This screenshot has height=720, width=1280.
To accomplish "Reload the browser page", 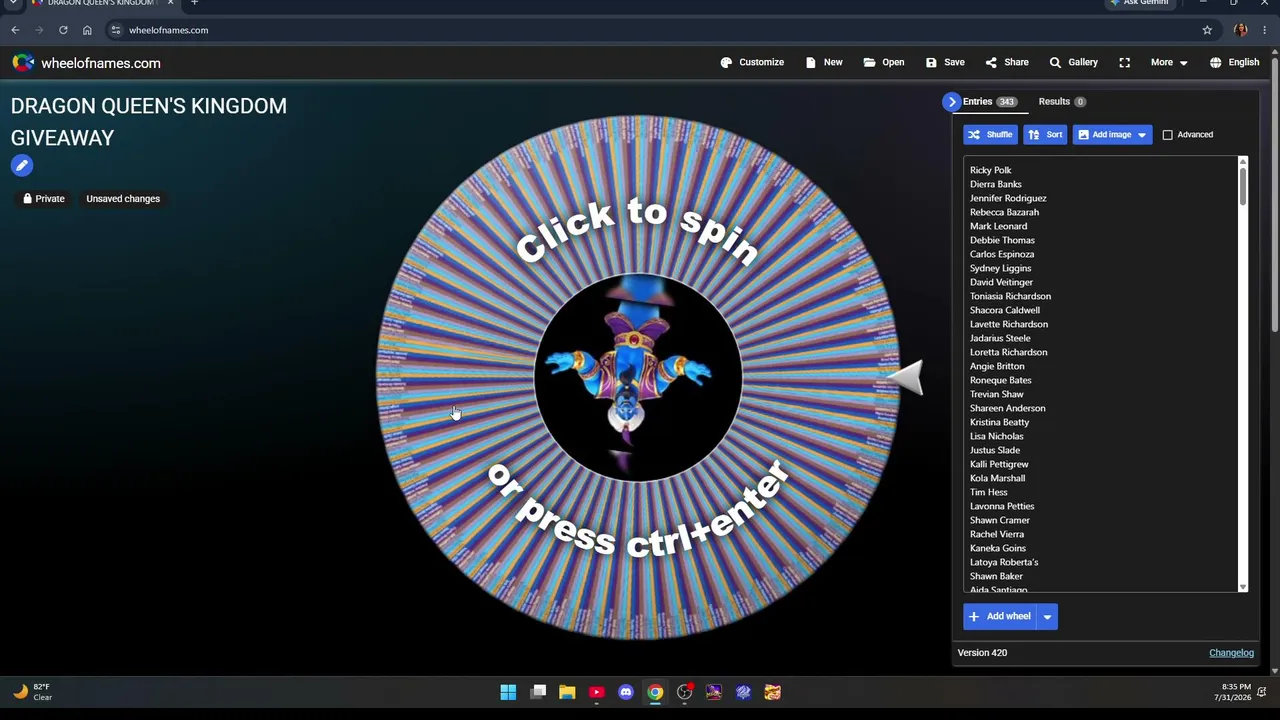I will [x=63, y=30].
